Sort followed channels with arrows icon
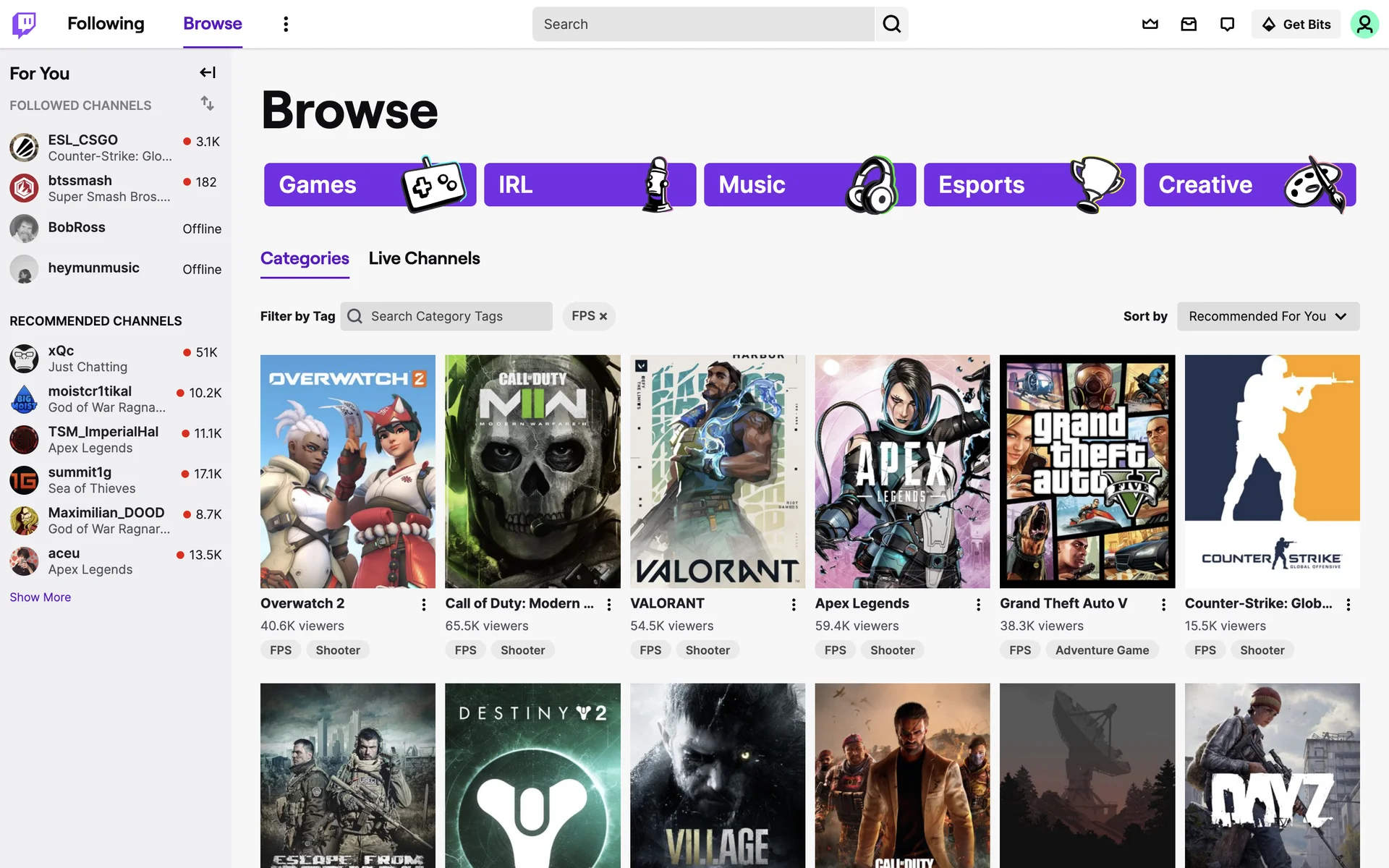The width and height of the screenshot is (1389, 868). [208, 103]
